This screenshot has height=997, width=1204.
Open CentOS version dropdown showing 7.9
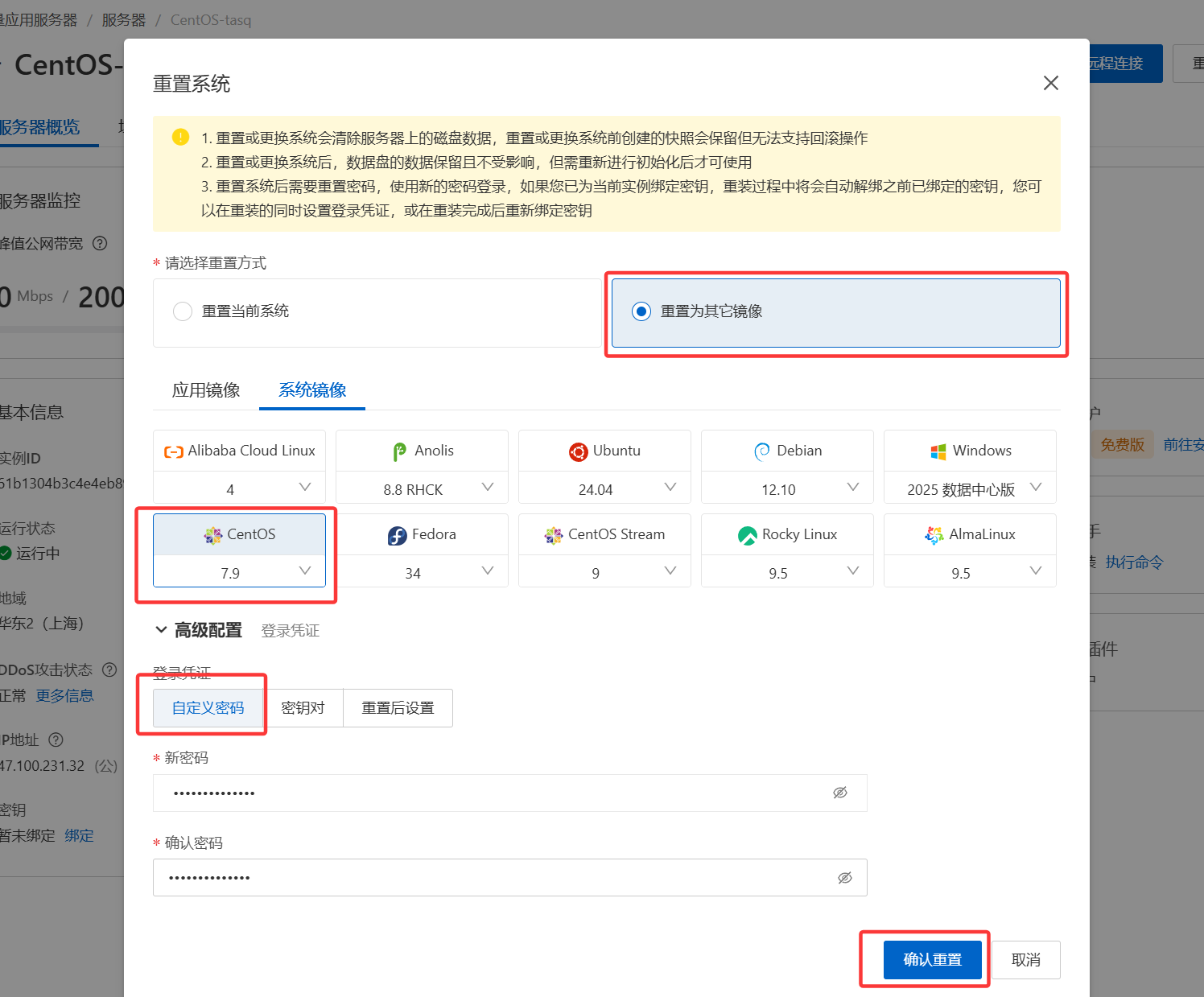(x=240, y=572)
